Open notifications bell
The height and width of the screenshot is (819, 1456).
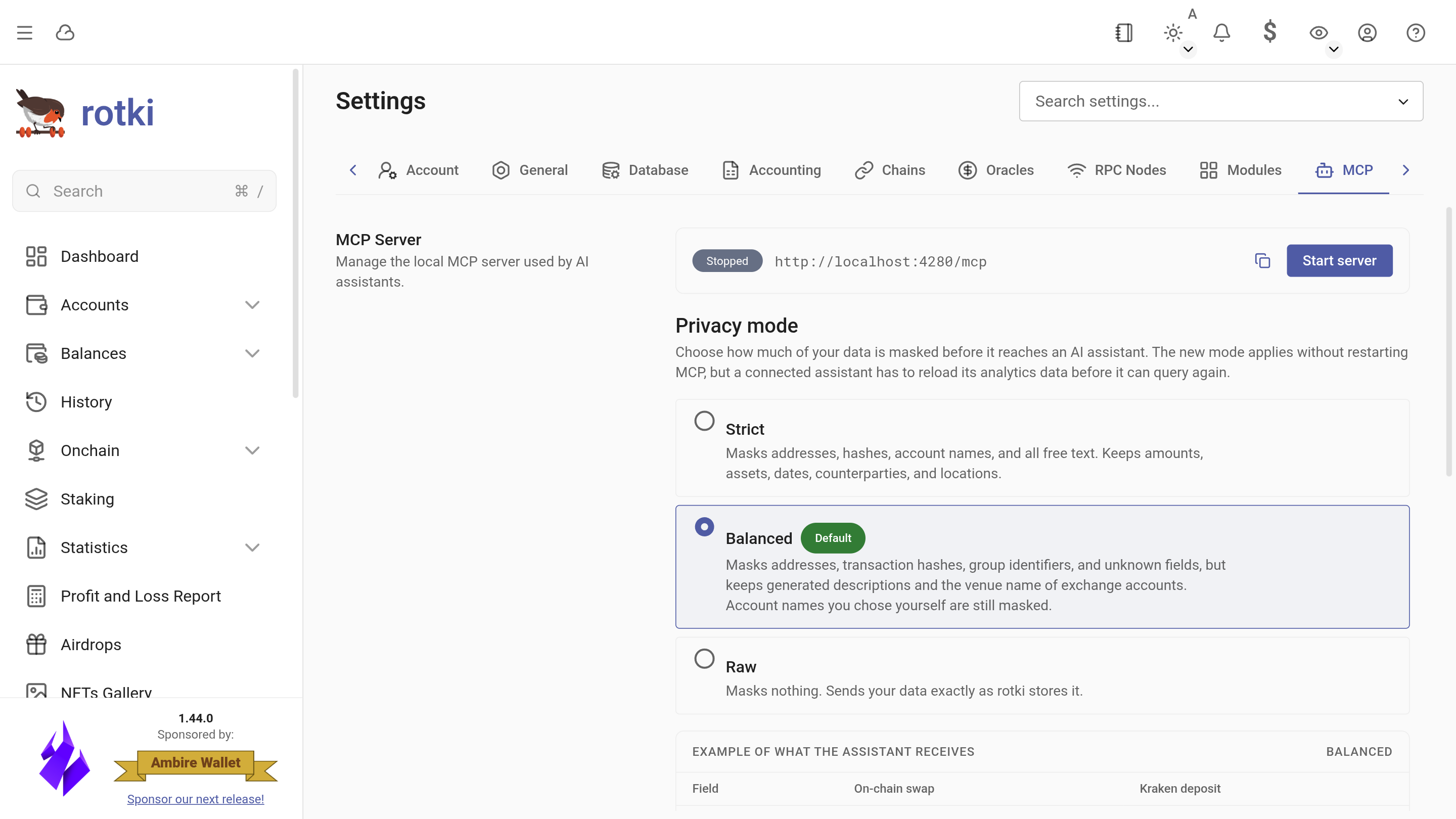[1221, 32]
